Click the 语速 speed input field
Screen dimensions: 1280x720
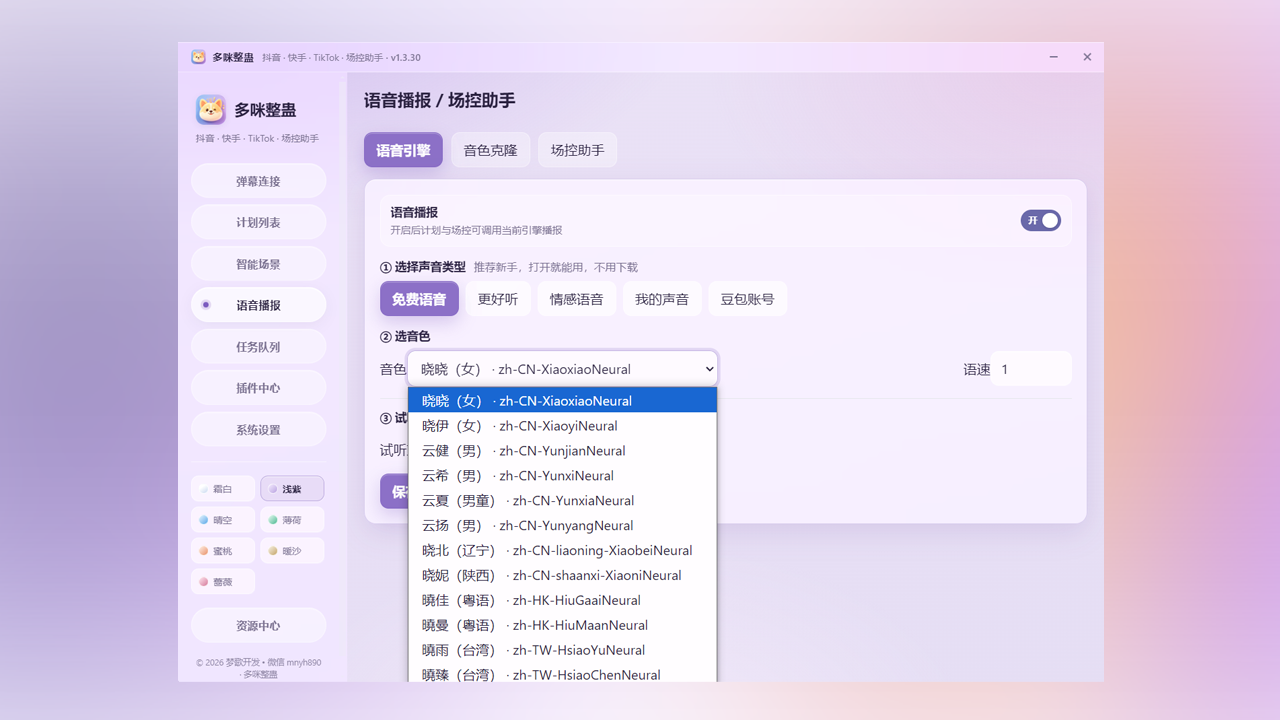(x=1031, y=369)
